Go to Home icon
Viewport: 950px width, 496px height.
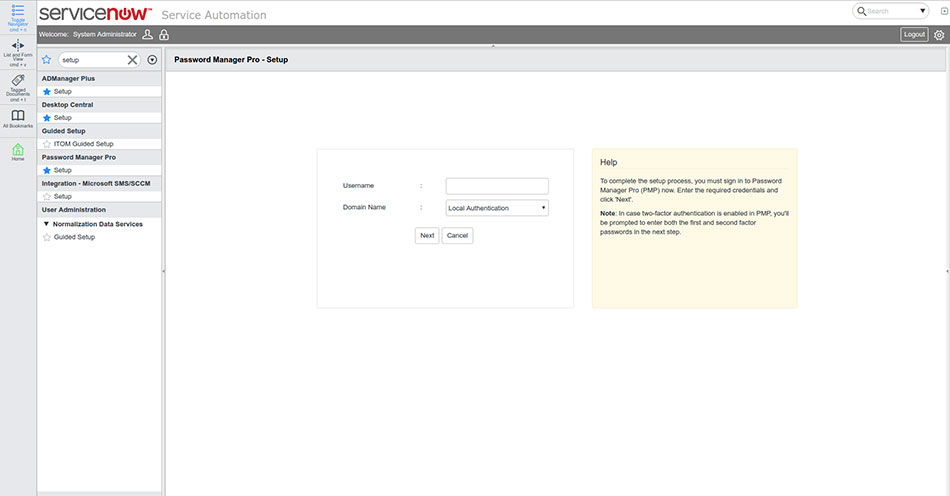(x=18, y=149)
